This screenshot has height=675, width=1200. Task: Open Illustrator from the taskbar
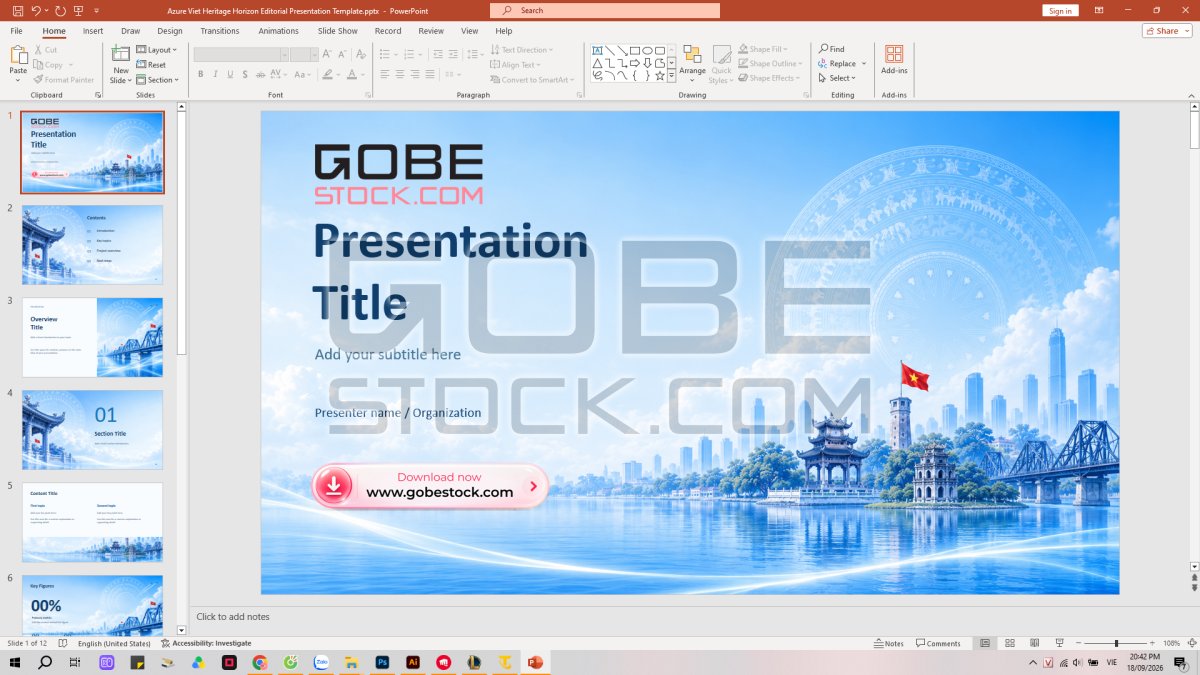click(x=413, y=662)
